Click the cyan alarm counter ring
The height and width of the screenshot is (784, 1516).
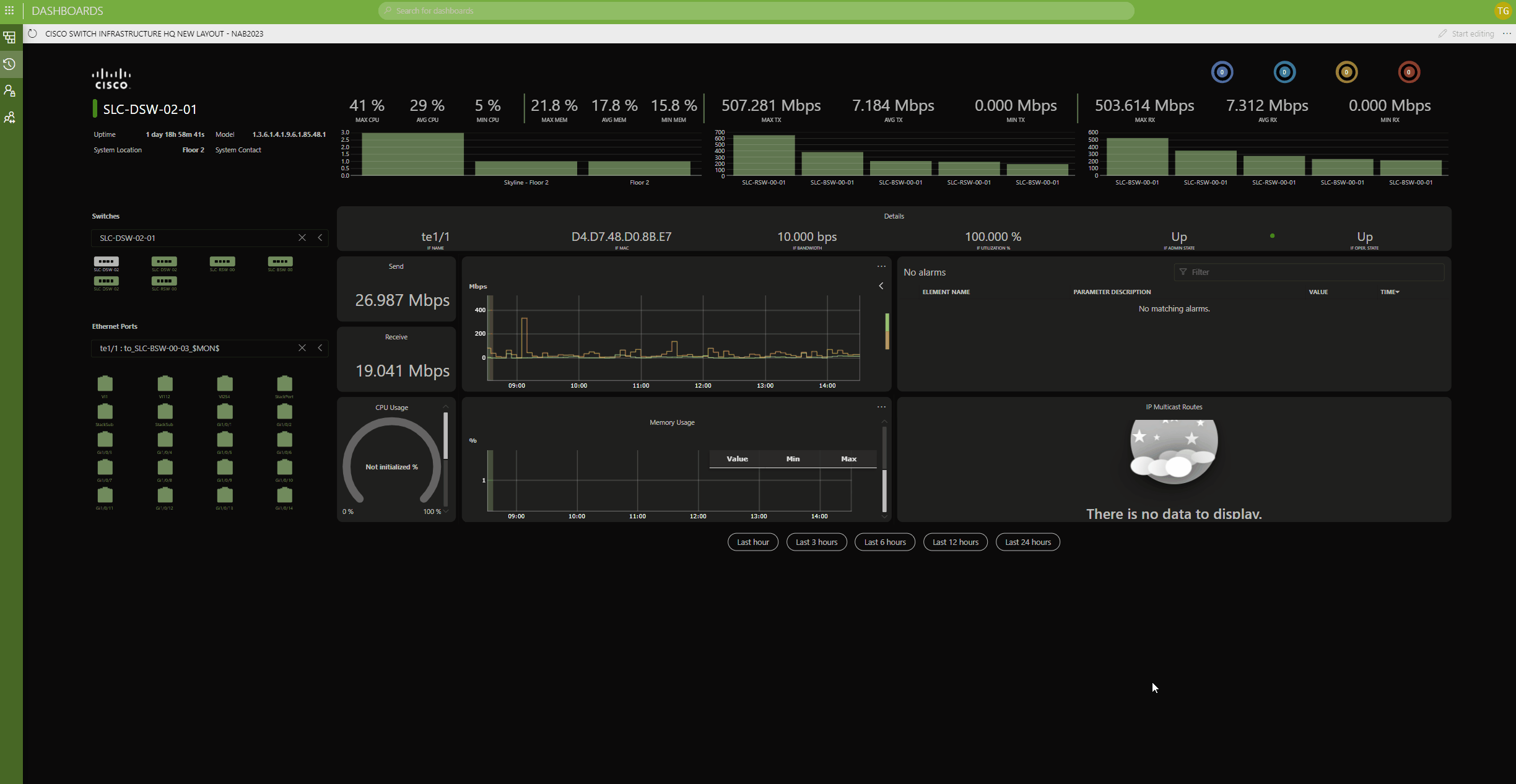tap(1284, 72)
